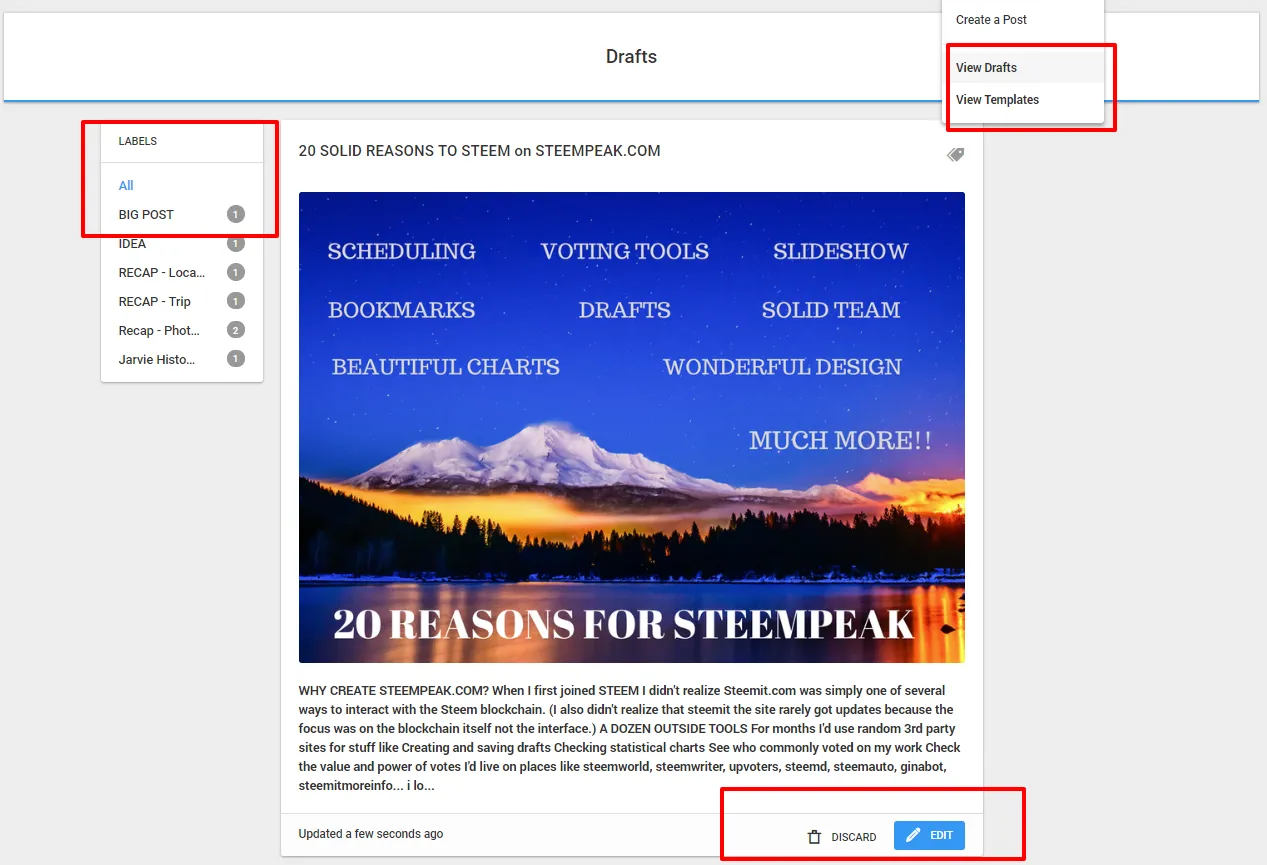Click the count badge next to Jarvie Histo...
Image resolution: width=1267 pixels, height=865 pixels.
coord(236,359)
